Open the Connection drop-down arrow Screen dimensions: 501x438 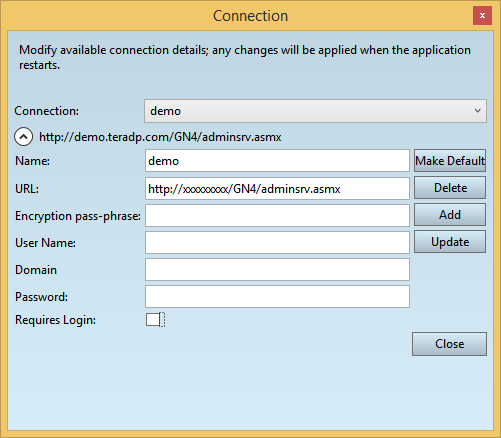coord(477,111)
